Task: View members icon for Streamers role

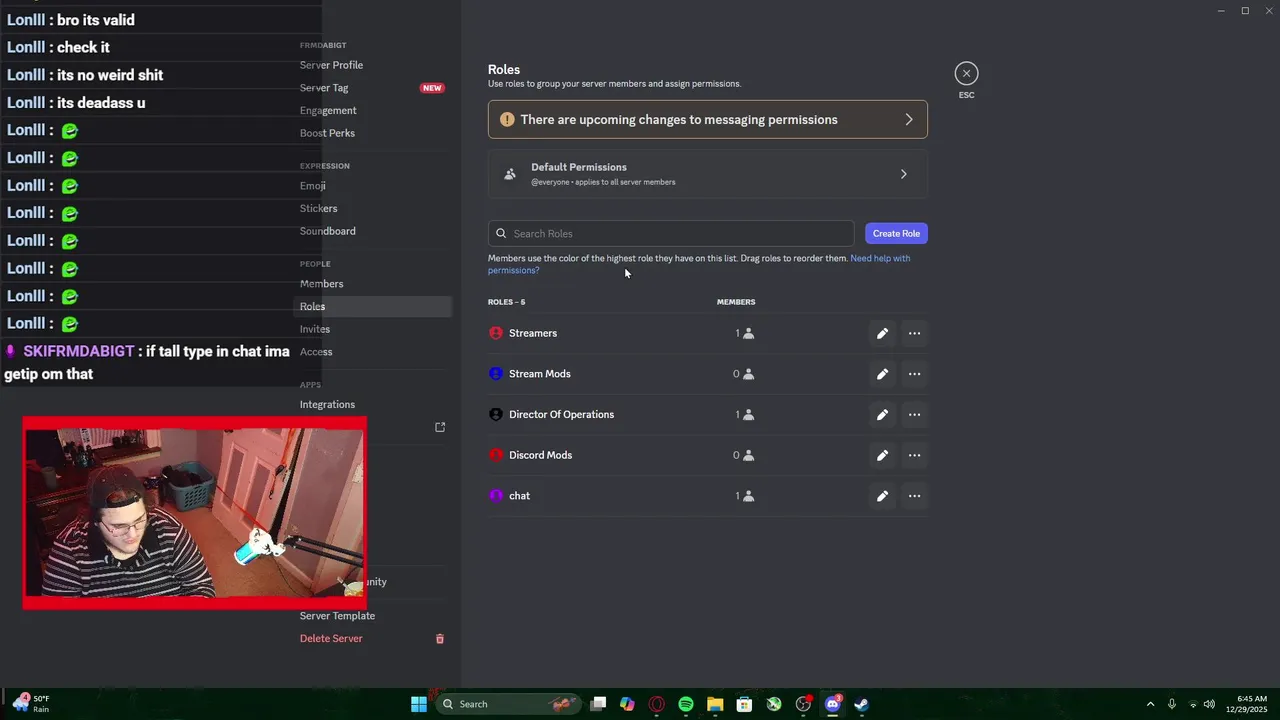Action: (748, 334)
